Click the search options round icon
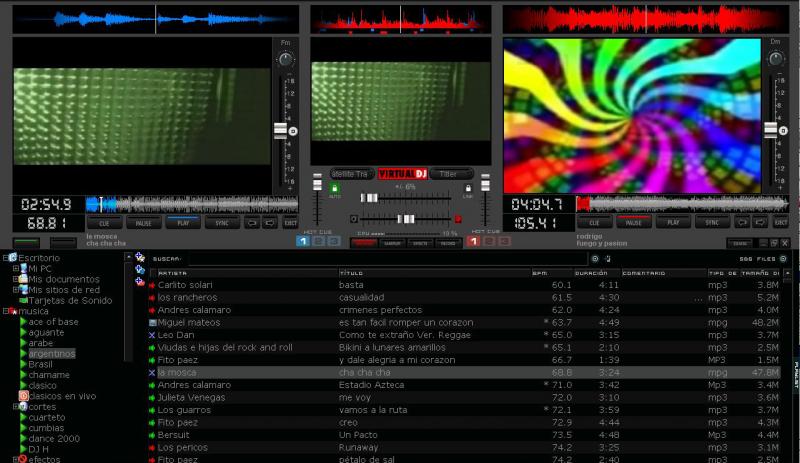 coord(595,259)
